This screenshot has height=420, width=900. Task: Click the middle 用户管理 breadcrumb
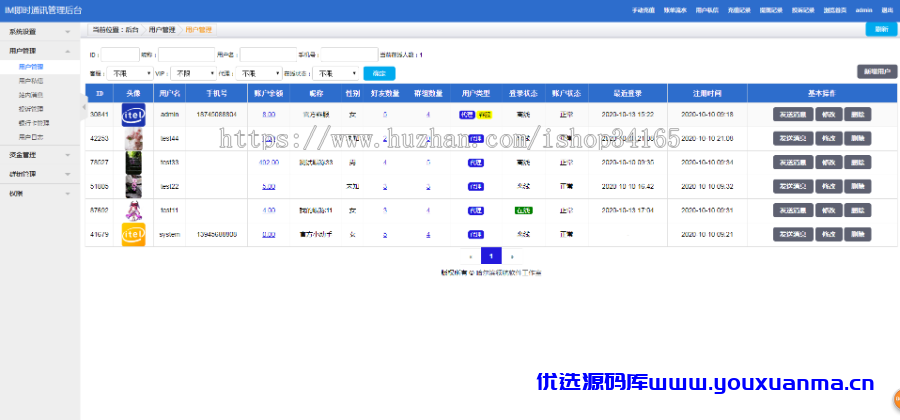click(x=162, y=30)
